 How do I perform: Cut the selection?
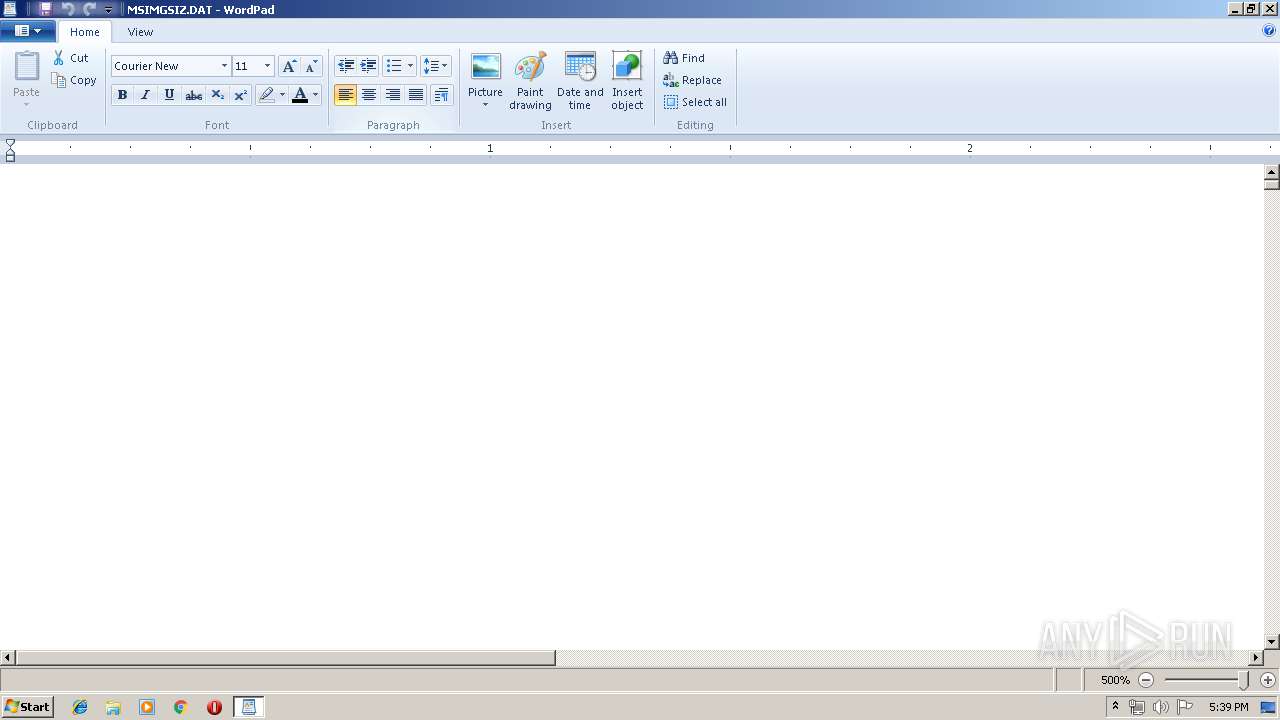coord(71,58)
